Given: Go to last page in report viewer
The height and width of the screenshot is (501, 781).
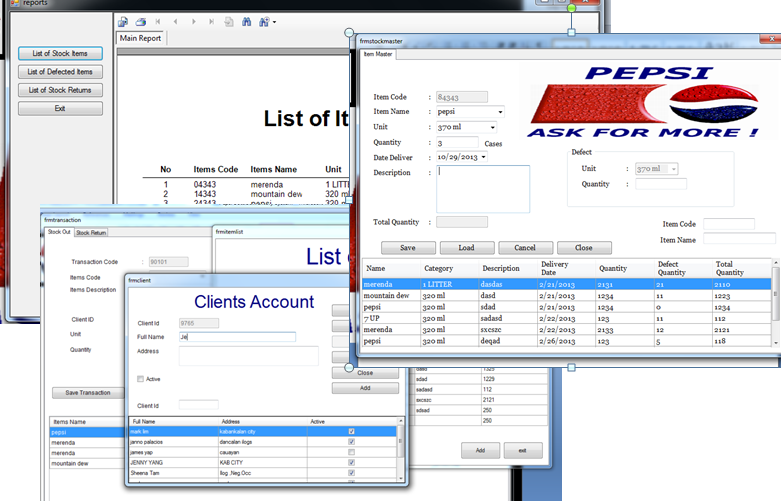Looking at the screenshot, I should click(x=211, y=22).
